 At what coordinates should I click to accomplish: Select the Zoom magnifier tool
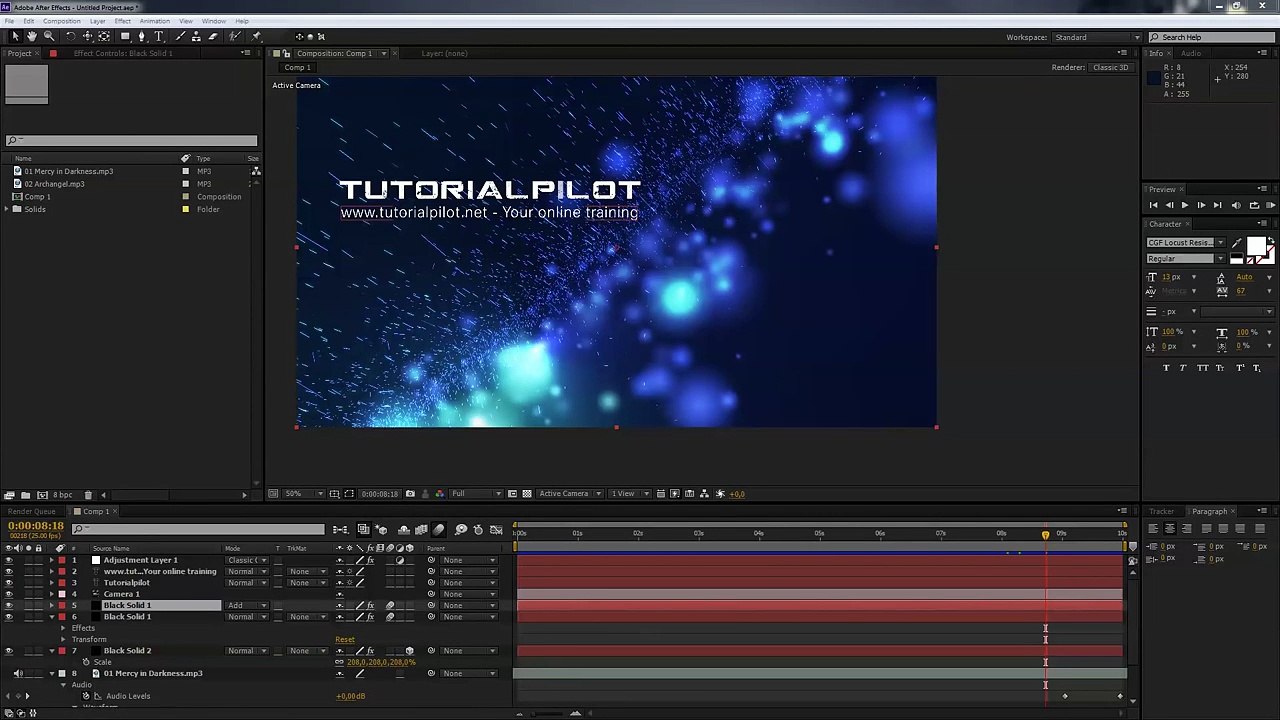(x=49, y=37)
